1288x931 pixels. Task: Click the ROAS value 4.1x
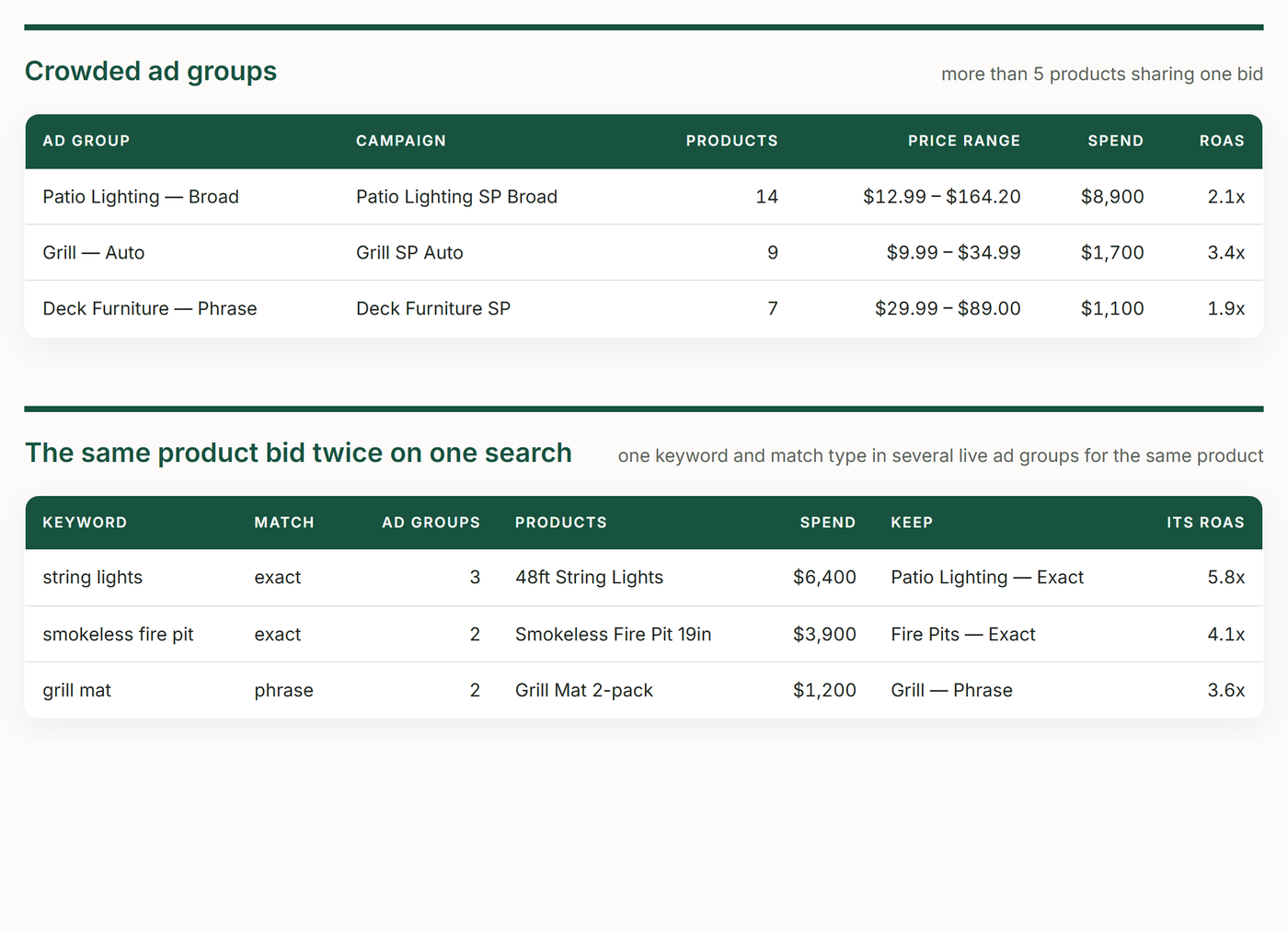tap(1225, 635)
